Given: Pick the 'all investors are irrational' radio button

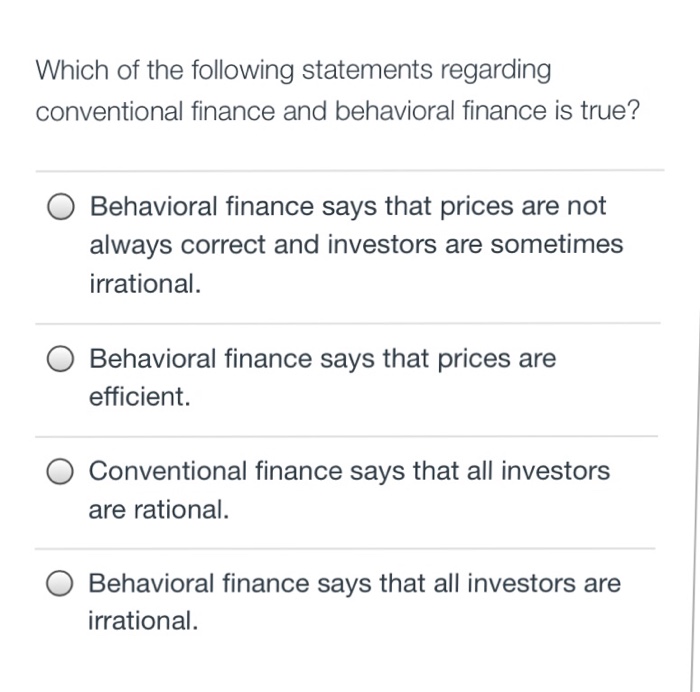Looking at the screenshot, I should 63,585.
